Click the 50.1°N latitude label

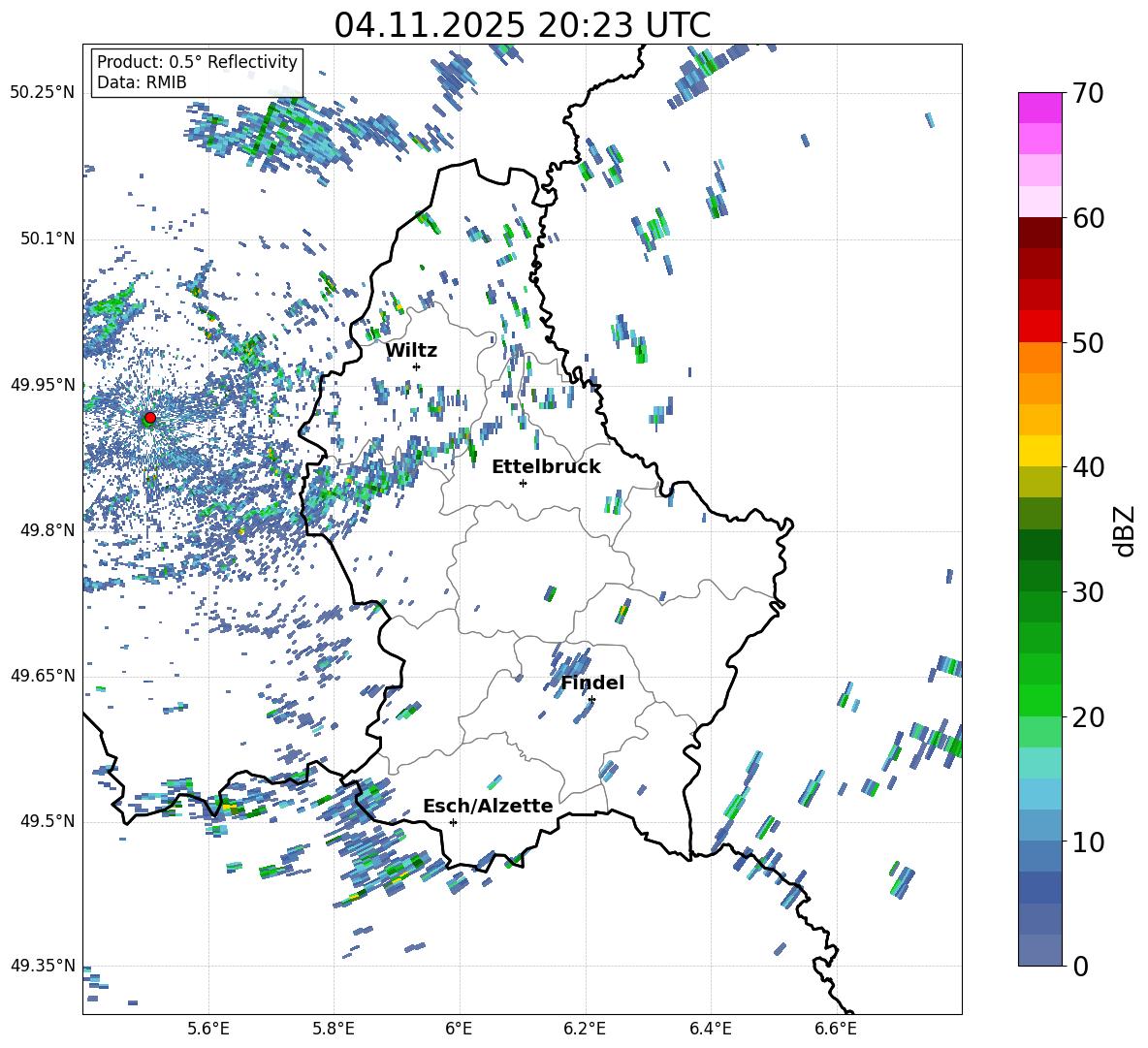point(47,238)
